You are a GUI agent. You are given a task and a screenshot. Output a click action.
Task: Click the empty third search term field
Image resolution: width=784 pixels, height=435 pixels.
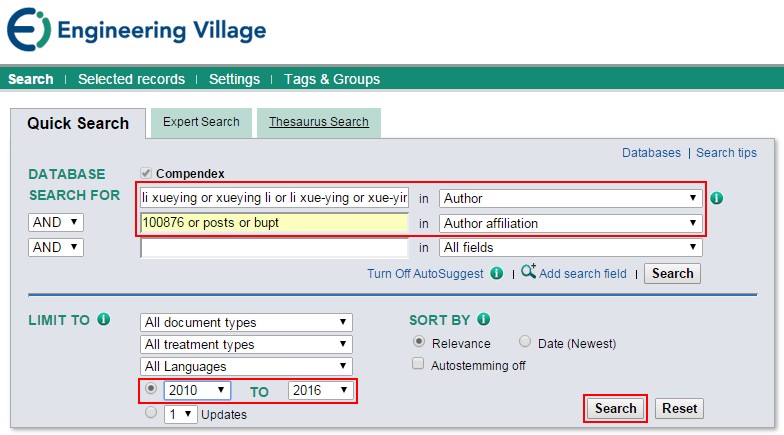(x=274, y=248)
